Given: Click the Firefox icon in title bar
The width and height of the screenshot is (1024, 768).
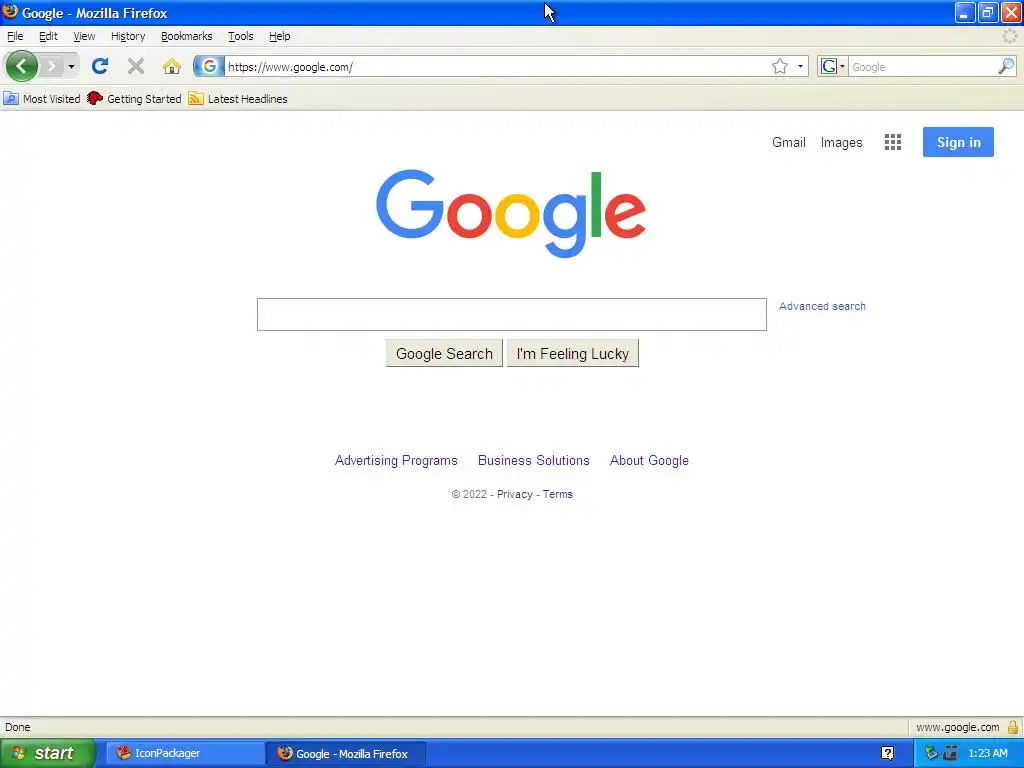Looking at the screenshot, I should [10, 12].
